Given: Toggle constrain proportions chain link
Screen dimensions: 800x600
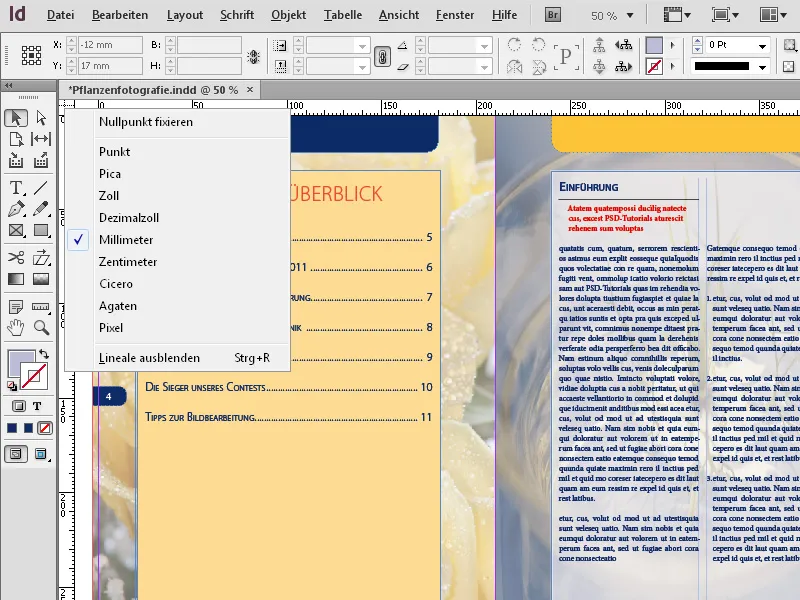Looking at the screenshot, I should pos(382,56).
